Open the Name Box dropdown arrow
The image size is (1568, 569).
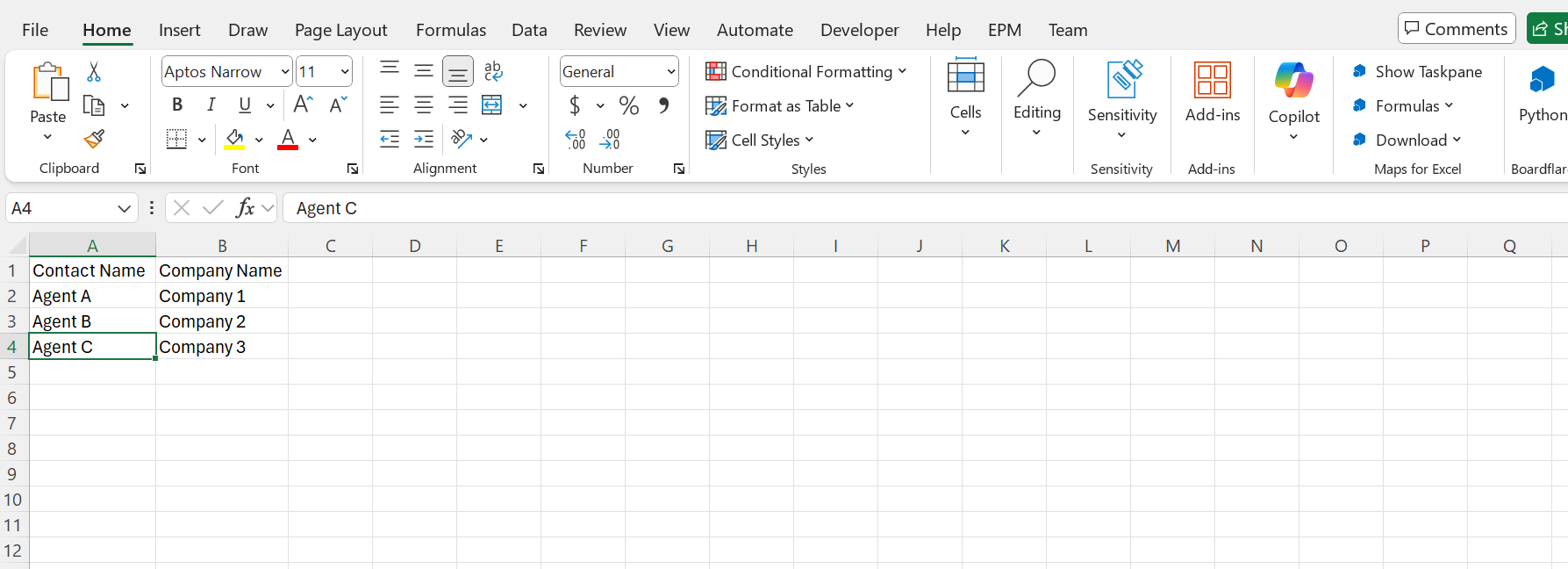click(124, 208)
